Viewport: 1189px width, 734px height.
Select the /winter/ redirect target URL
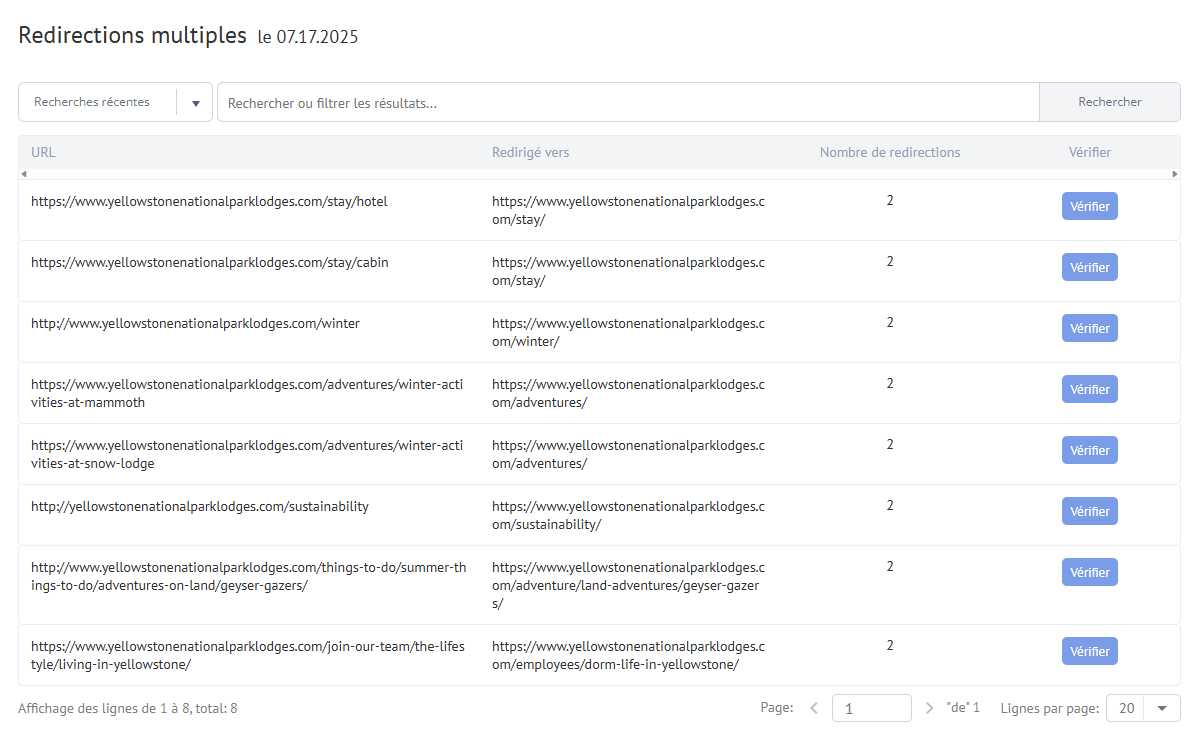tap(628, 332)
